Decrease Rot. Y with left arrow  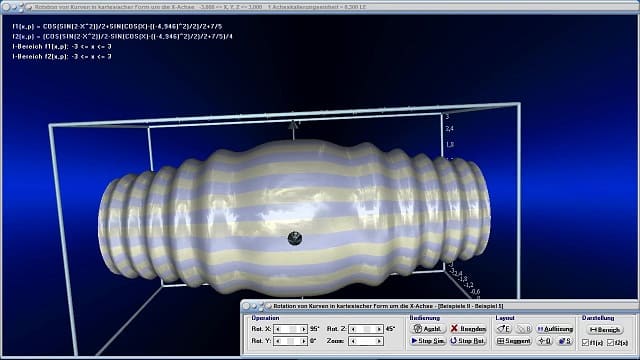click(278, 341)
